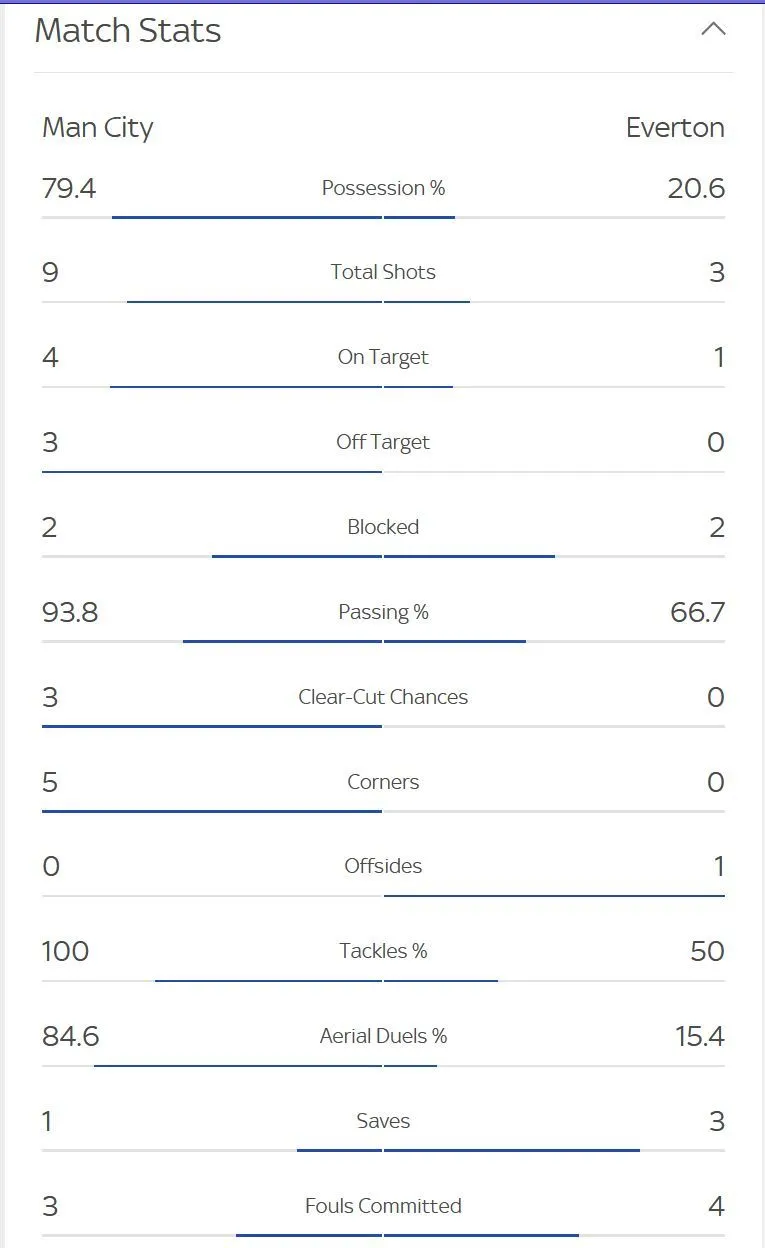765x1248 pixels.
Task: Click the On Target stat label
Action: coord(383,357)
